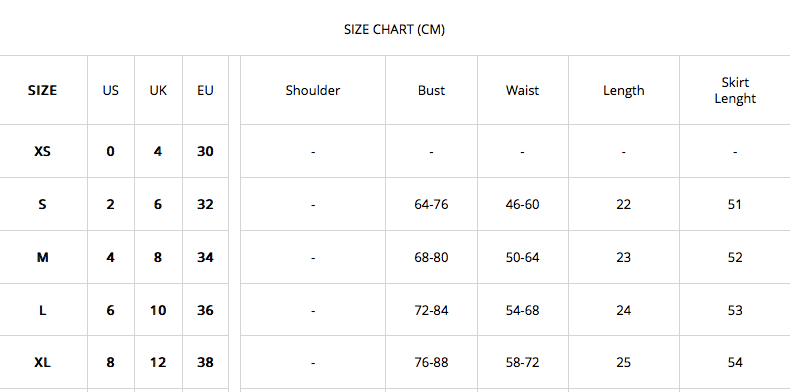Select the SIZE column header
This screenshot has width=790, height=392.
(42, 91)
